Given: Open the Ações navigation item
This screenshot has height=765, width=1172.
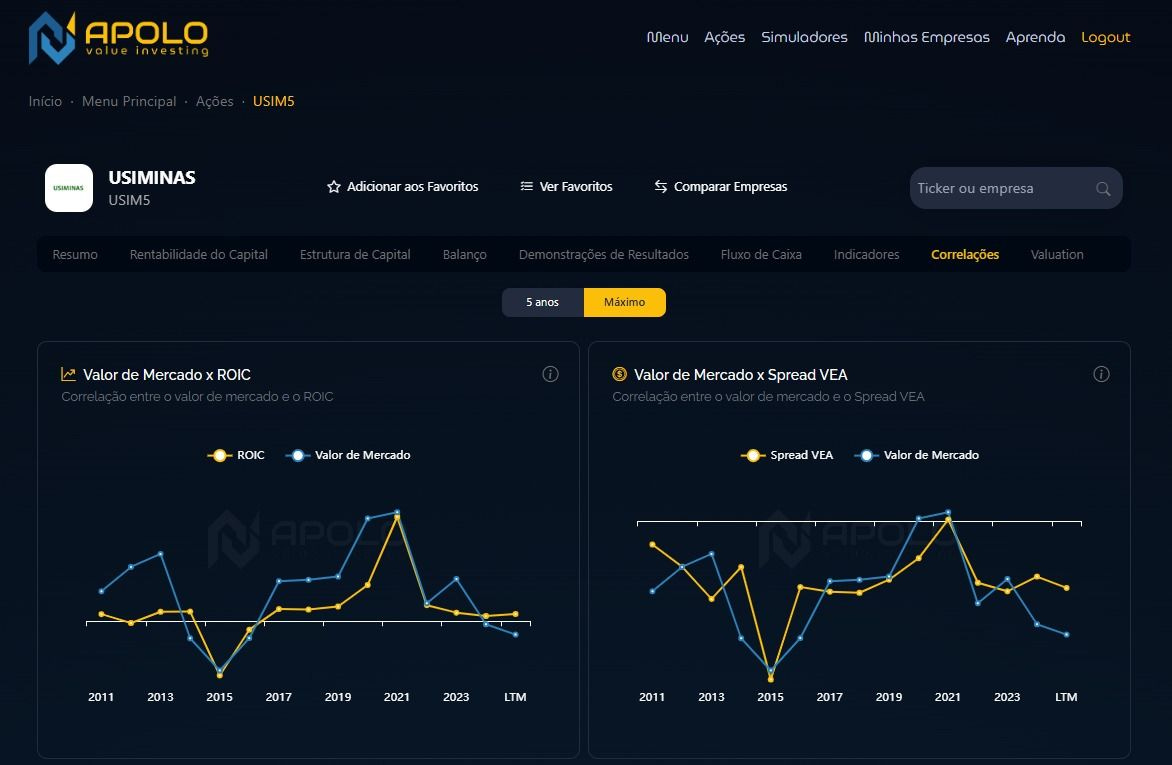Looking at the screenshot, I should pyautogui.click(x=724, y=37).
